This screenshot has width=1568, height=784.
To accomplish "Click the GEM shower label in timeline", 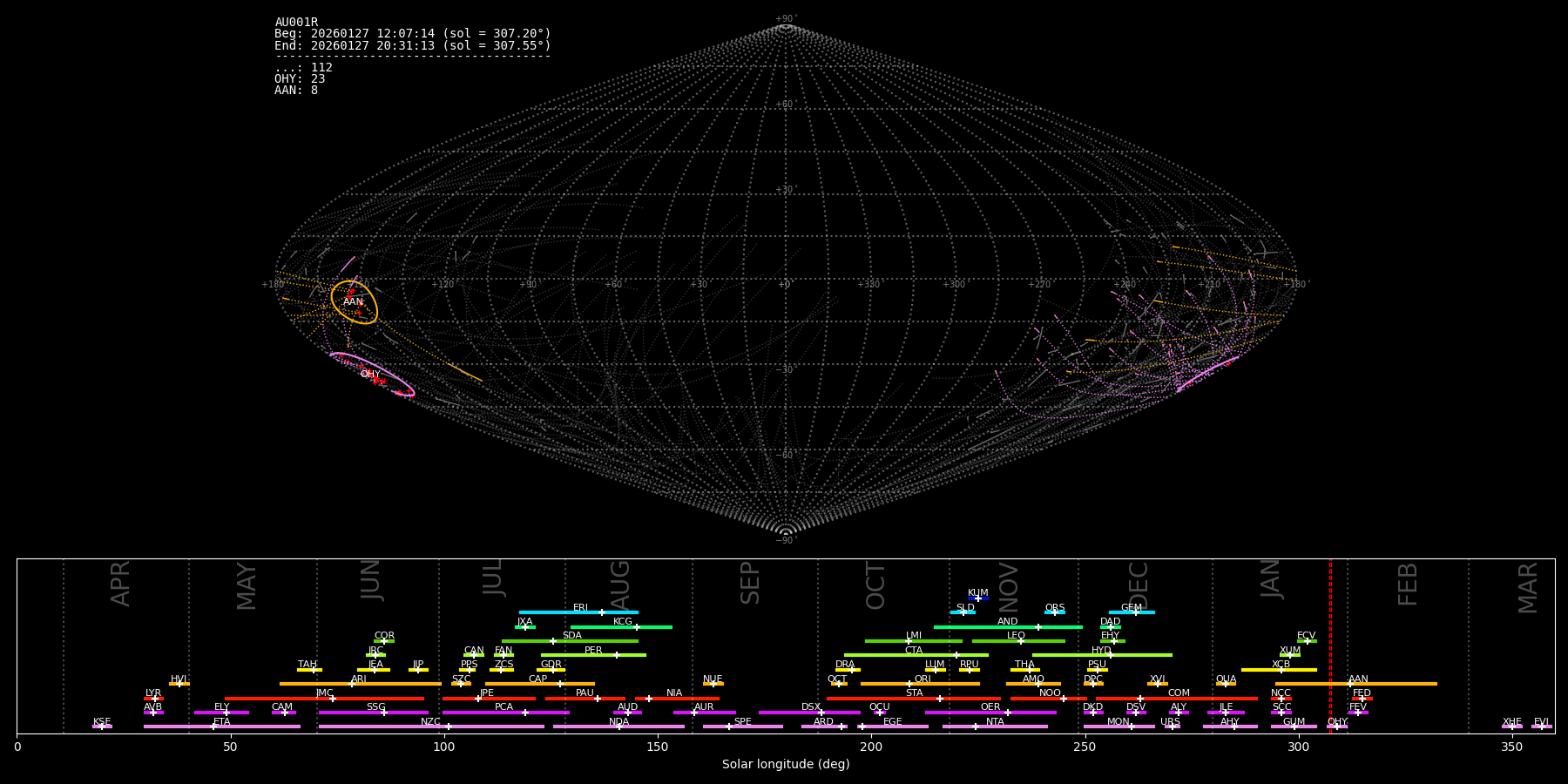I will coord(1132,608).
